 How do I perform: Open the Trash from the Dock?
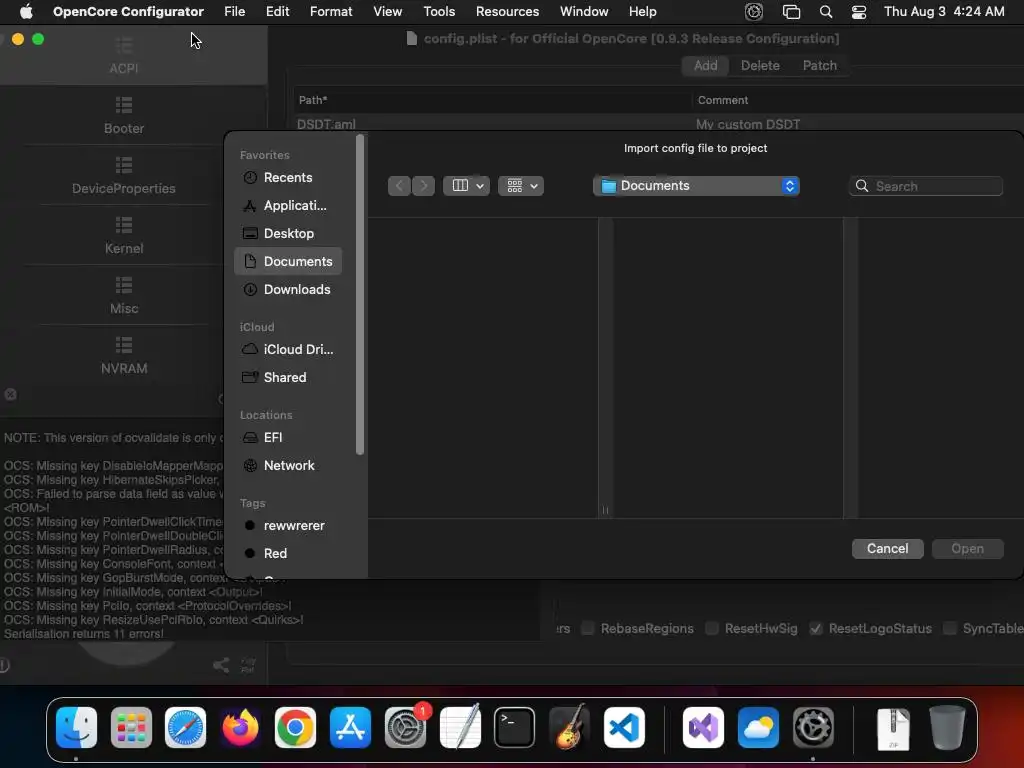[x=947, y=728]
